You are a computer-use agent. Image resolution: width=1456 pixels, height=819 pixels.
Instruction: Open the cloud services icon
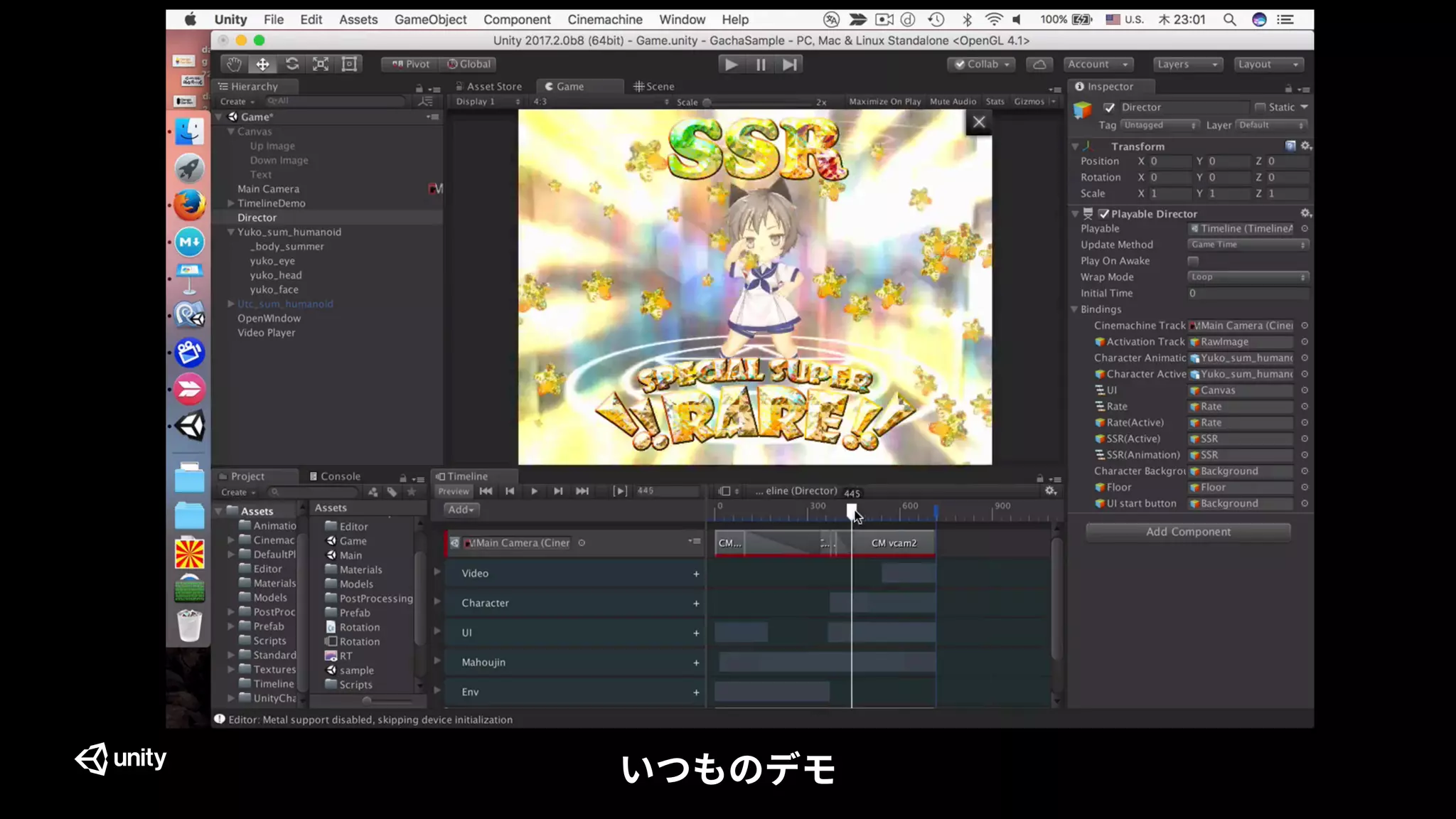tap(1039, 64)
